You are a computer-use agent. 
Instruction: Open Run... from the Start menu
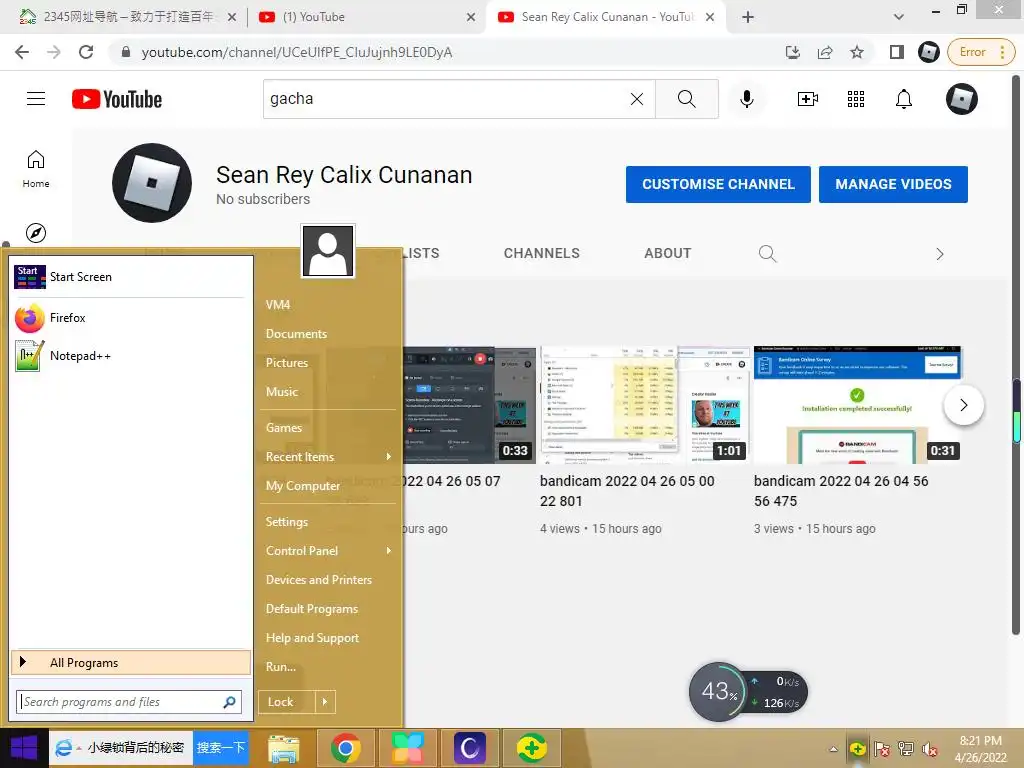pyautogui.click(x=281, y=667)
